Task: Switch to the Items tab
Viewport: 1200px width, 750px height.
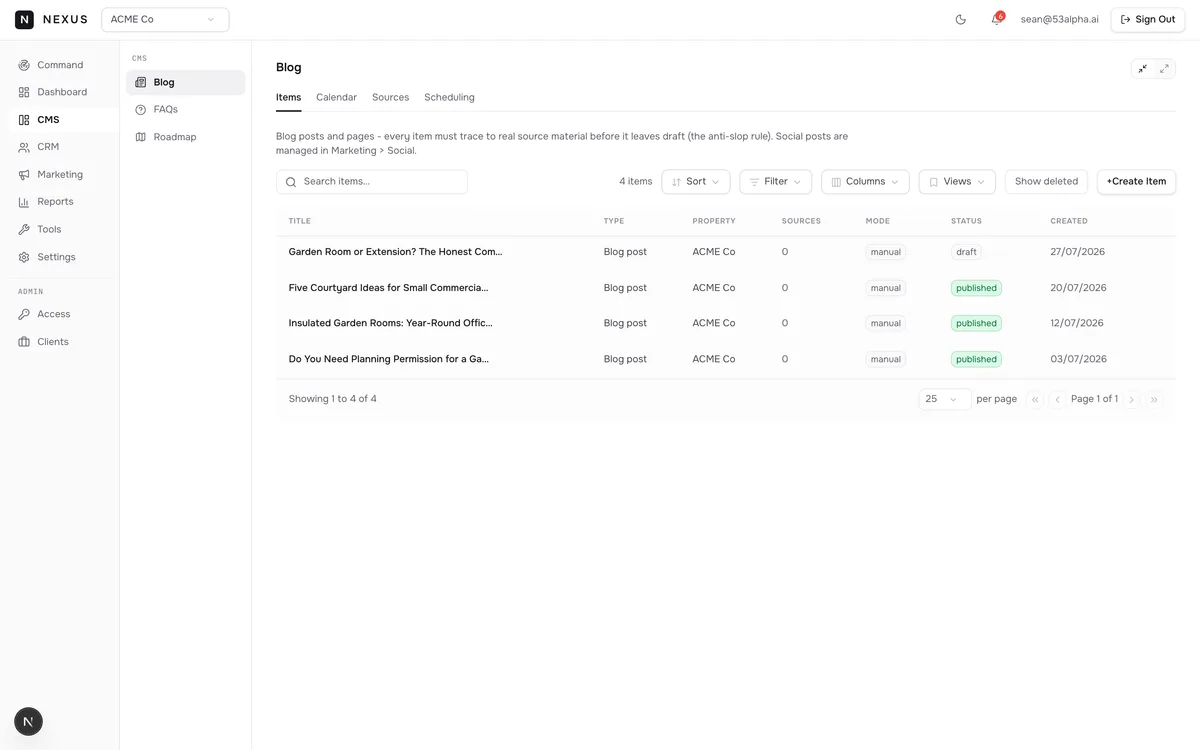Action: coord(288,97)
